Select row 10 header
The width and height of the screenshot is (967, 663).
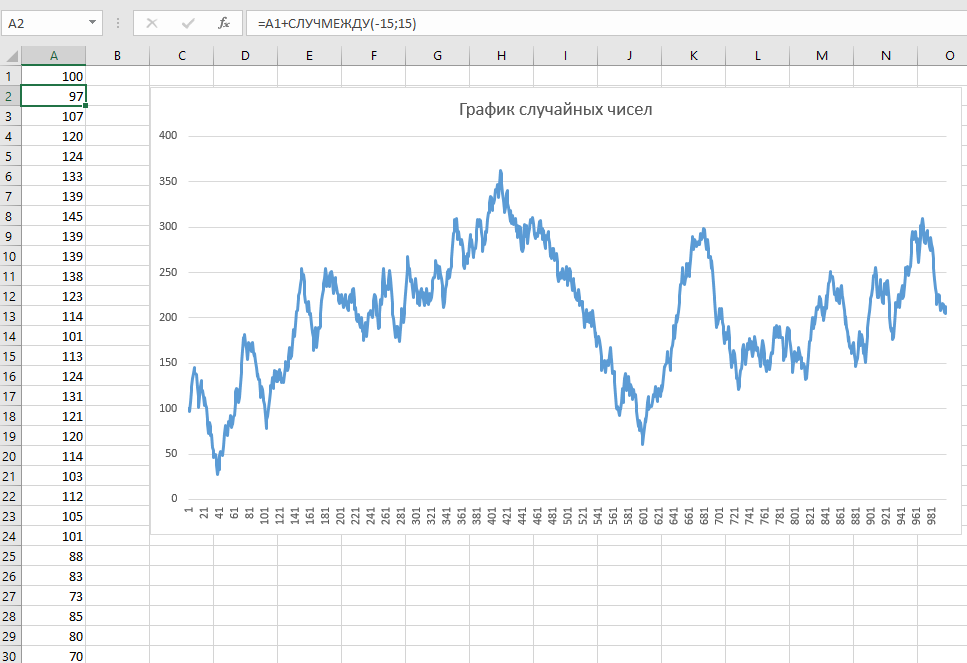tap(9, 257)
